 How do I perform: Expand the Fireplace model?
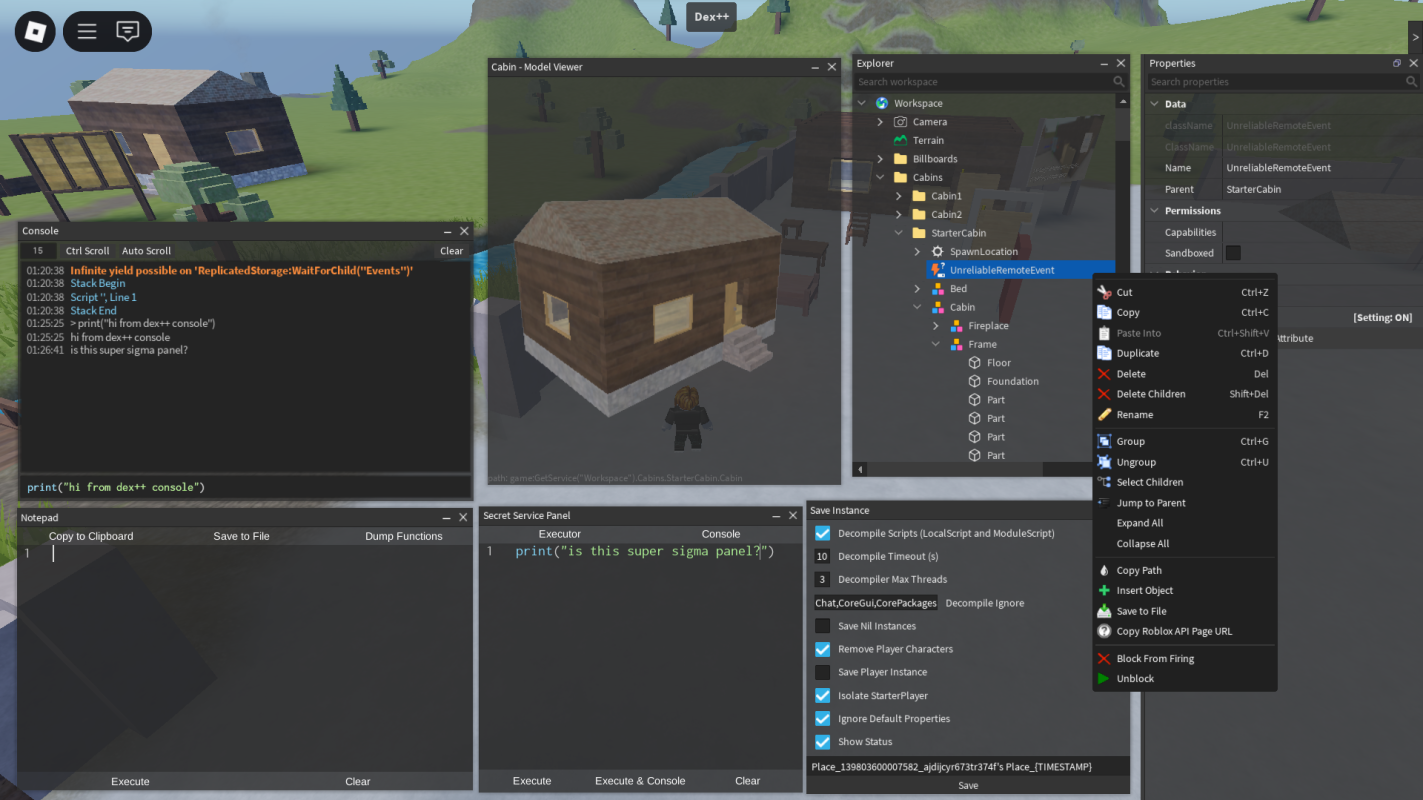936,325
